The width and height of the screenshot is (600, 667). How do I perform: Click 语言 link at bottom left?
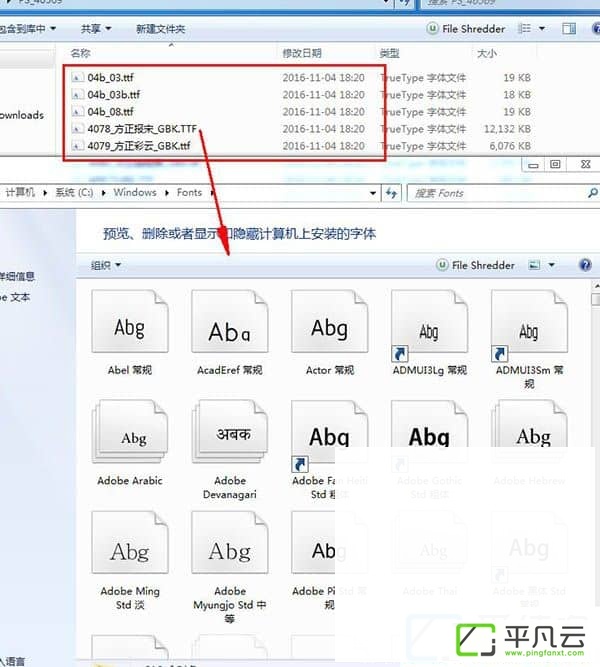pos(13,661)
